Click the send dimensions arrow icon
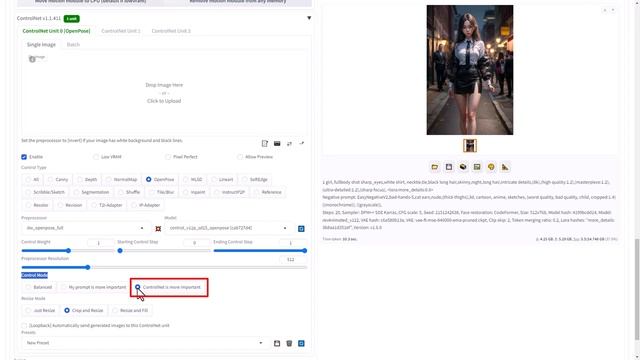The height and width of the screenshot is (360, 640). 302,143
